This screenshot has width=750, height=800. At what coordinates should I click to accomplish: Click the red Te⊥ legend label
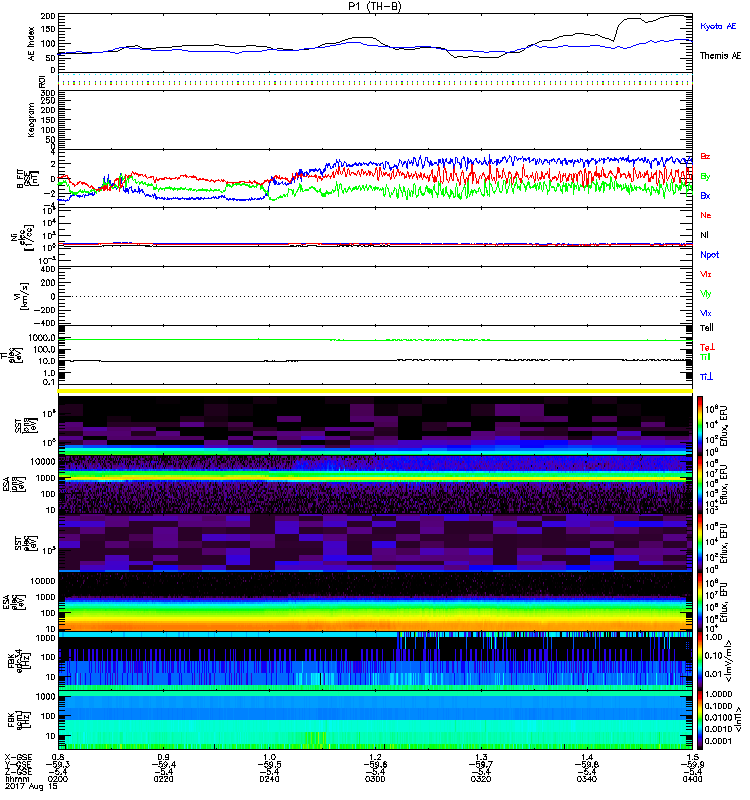(x=707, y=347)
